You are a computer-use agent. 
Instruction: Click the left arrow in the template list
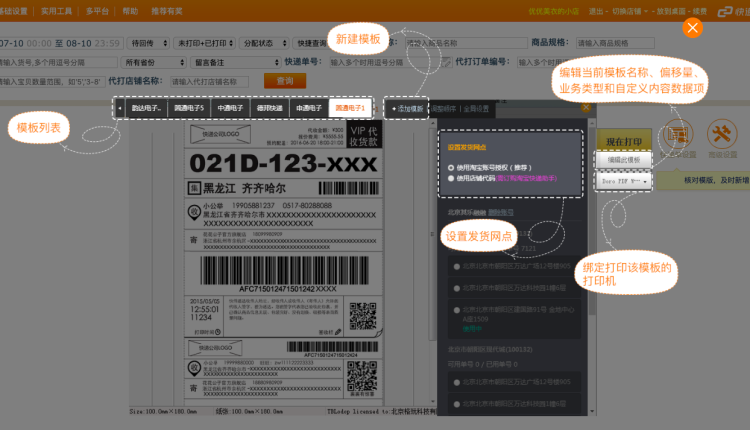click(120, 107)
